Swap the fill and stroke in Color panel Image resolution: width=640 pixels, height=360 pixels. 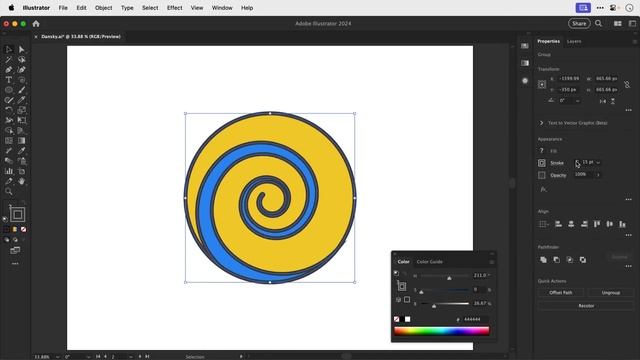[404, 273]
